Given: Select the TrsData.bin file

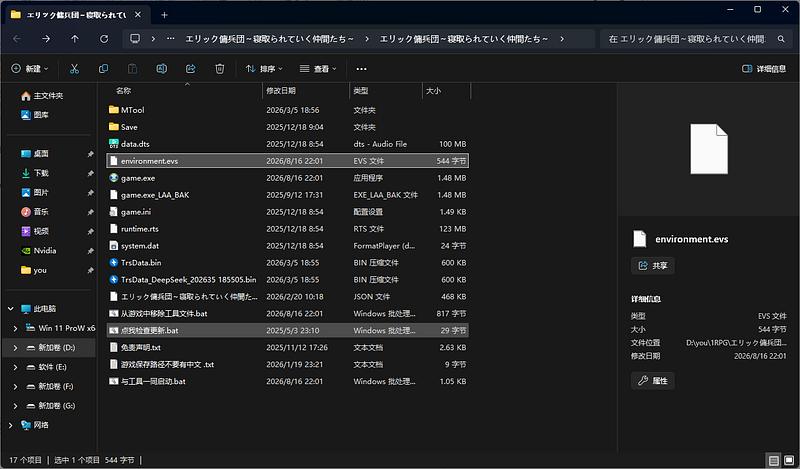Looking at the screenshot, I should point(288,263).
